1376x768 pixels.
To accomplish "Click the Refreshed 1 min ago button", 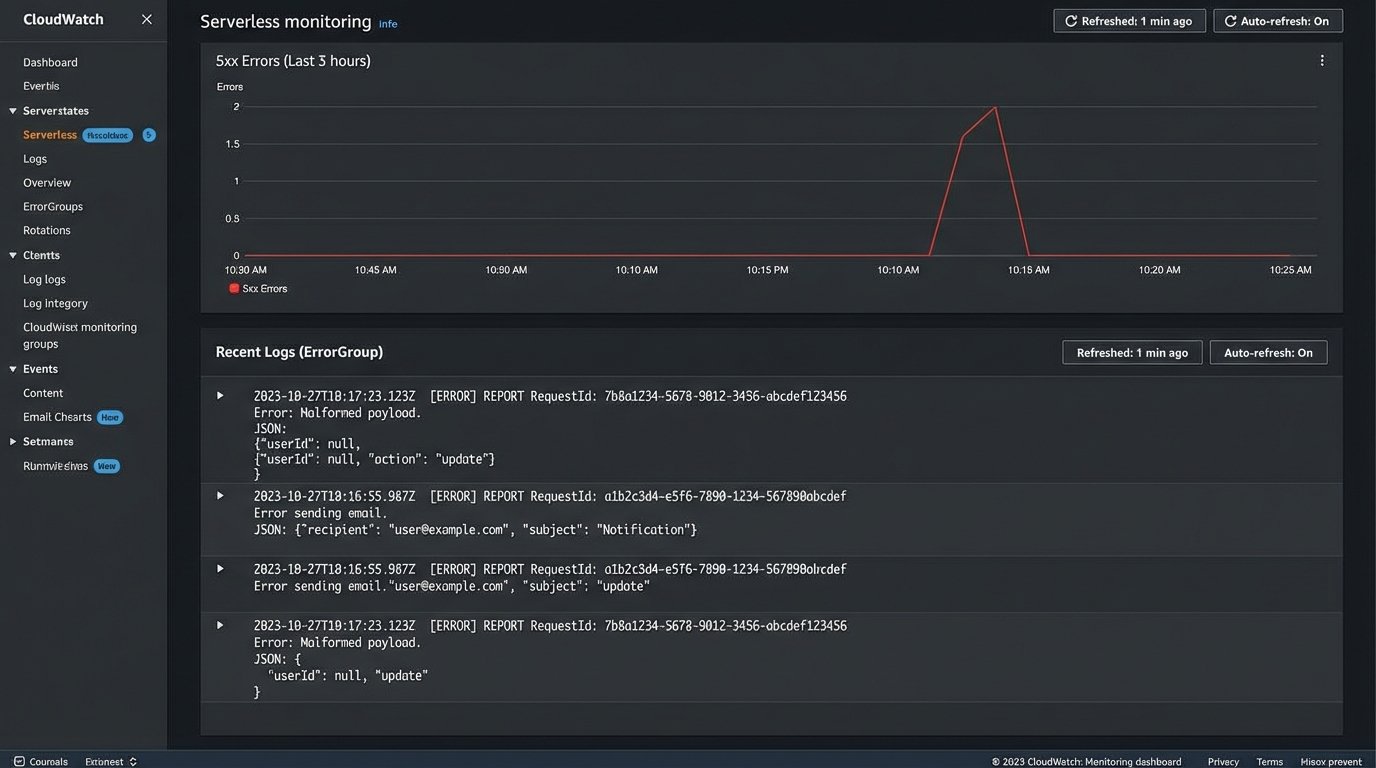I will (x=1129, y=20).
